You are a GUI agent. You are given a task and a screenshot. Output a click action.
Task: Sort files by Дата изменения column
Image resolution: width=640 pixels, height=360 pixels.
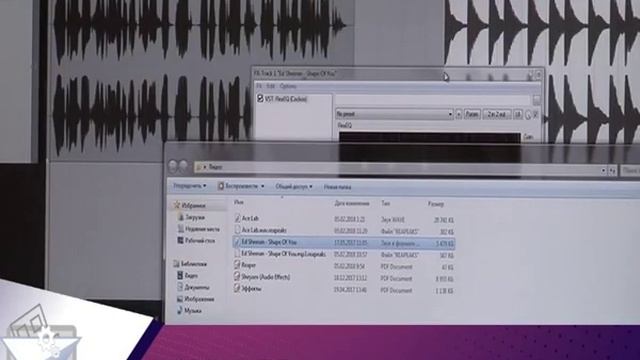click(352, 203)
